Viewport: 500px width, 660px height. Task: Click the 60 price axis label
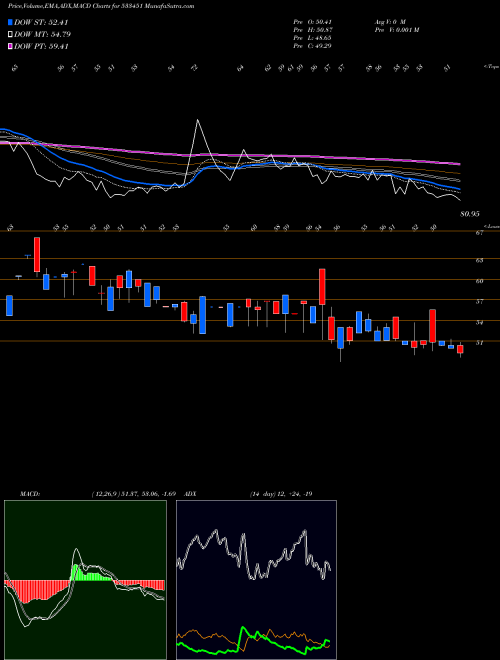click(x=479, y=281)
